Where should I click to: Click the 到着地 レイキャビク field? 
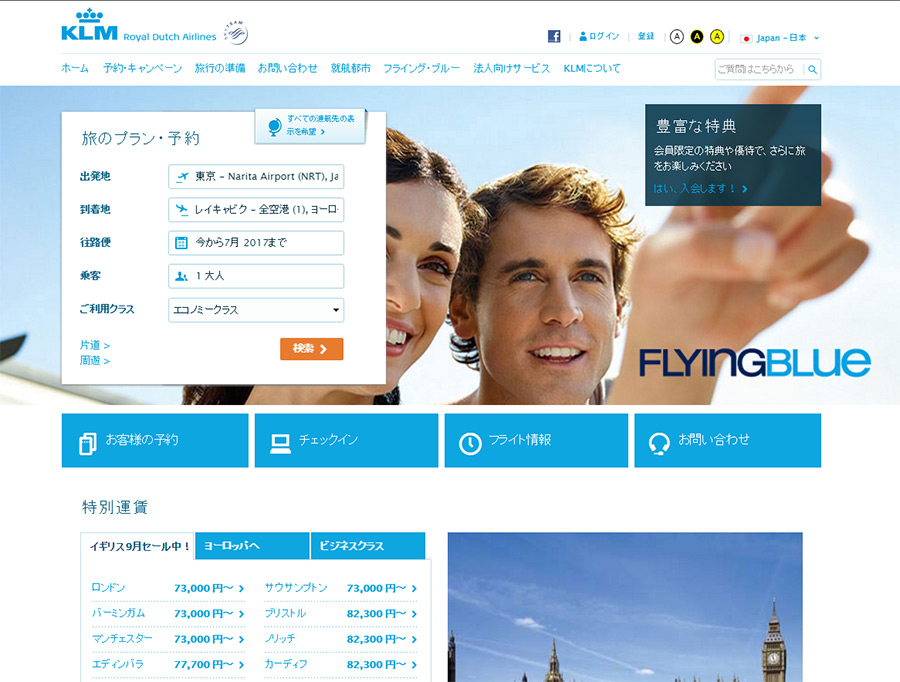(256, 210)
